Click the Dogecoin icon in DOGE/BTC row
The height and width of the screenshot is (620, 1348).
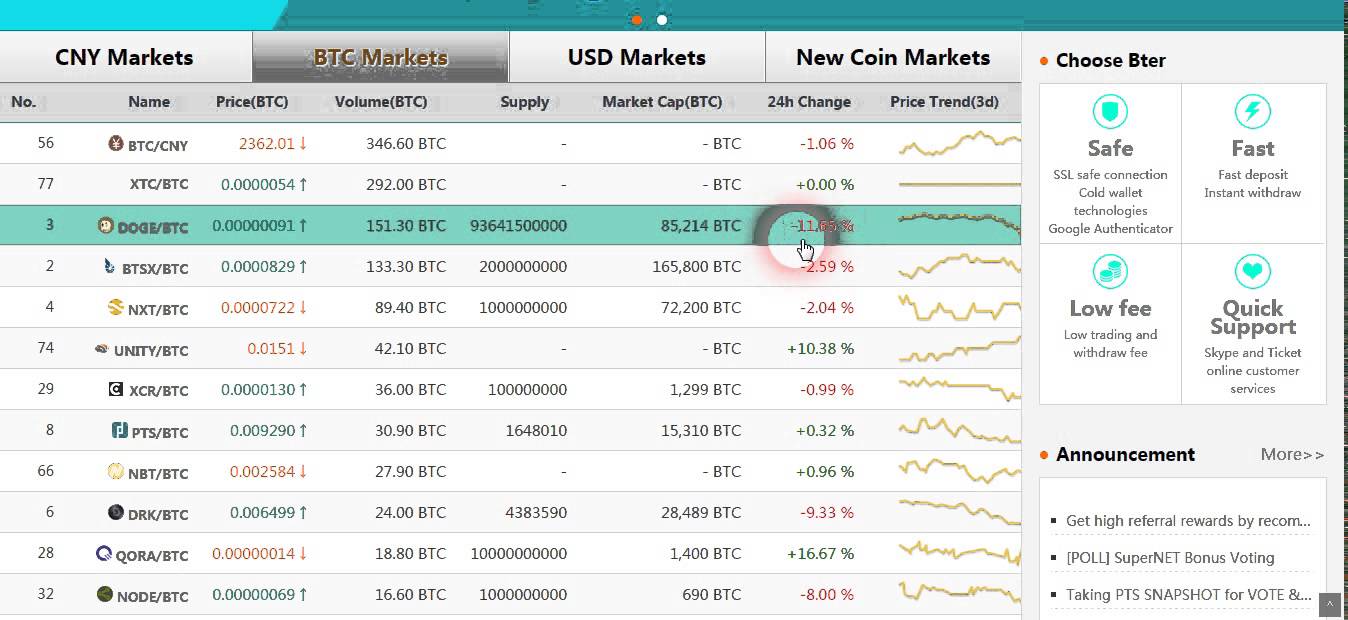pos(106,226)
